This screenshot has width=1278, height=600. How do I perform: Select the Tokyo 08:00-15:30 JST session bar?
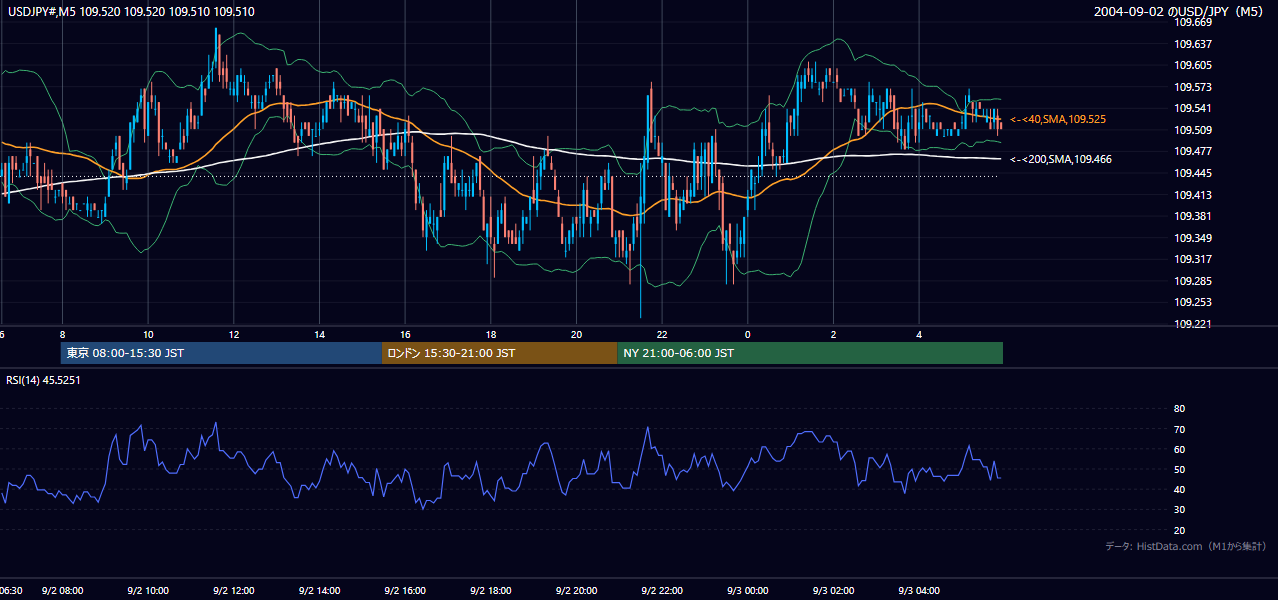click(221, 353)
